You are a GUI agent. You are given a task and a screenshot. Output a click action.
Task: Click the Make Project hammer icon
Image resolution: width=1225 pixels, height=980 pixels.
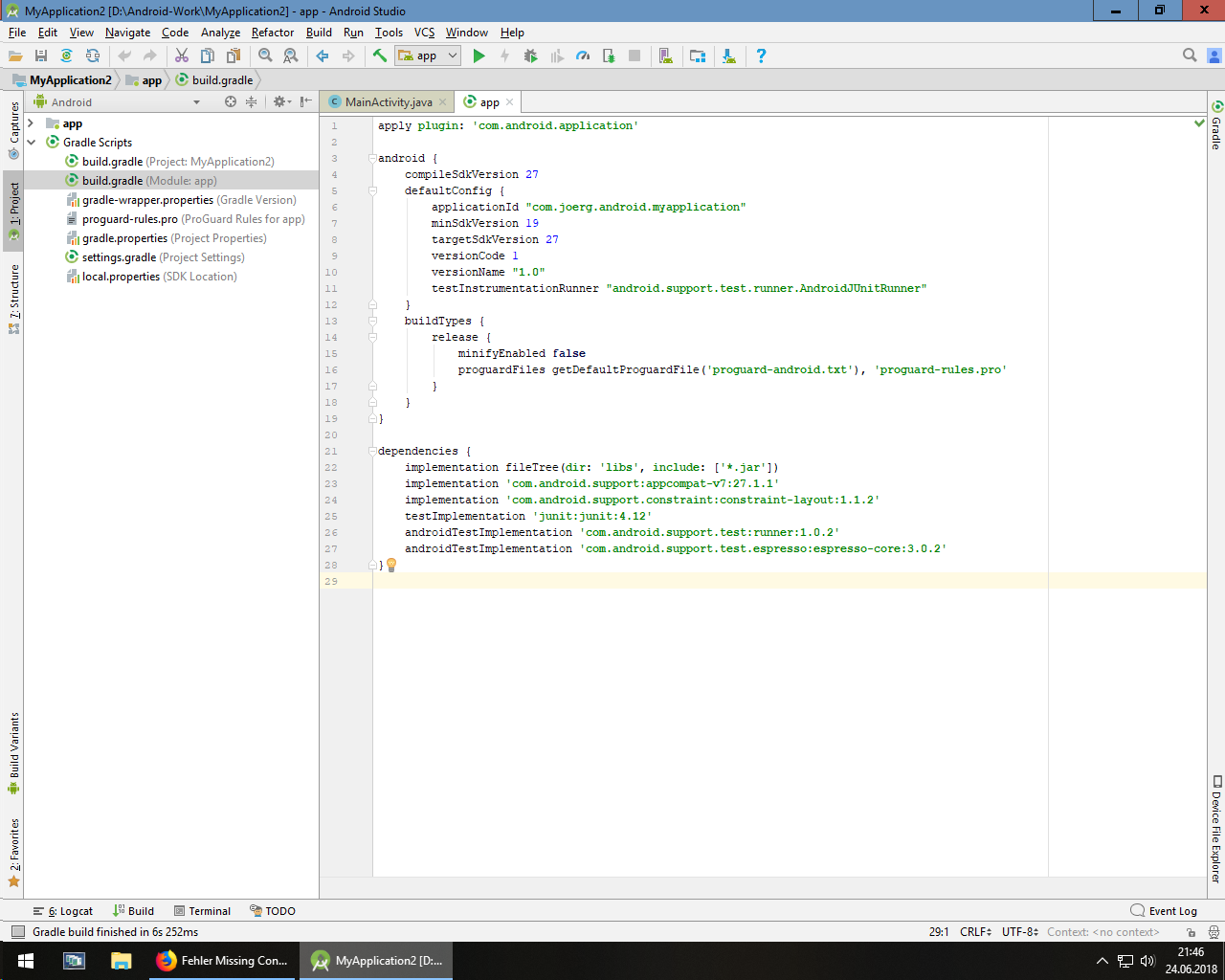pyautogui.click(x=380, y=56)
